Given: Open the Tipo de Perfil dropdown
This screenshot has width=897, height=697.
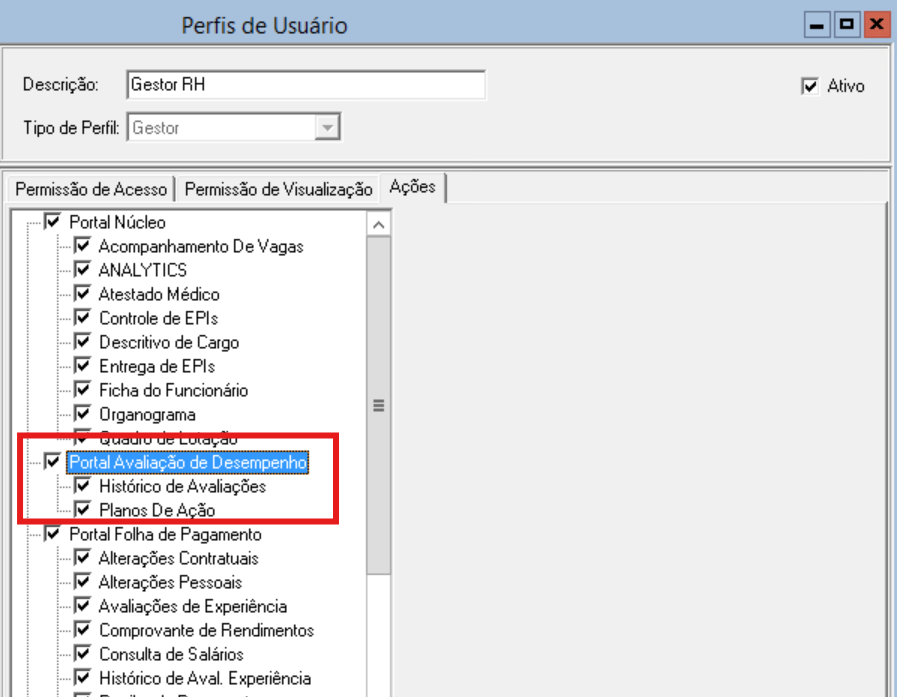Looking at the screenshot, I should point(327,128).
